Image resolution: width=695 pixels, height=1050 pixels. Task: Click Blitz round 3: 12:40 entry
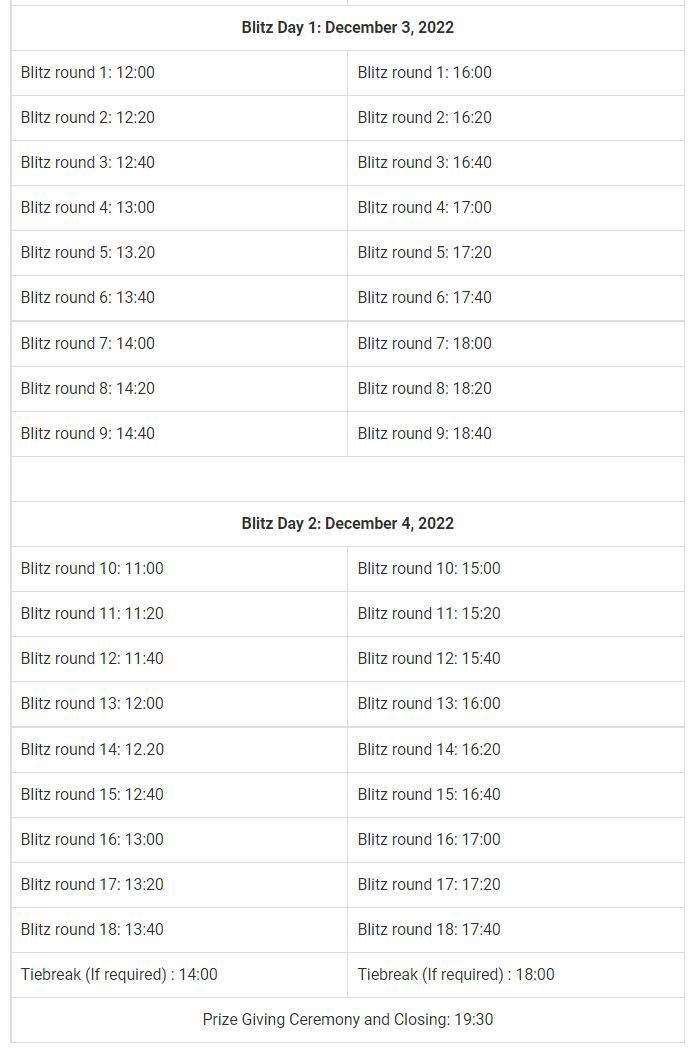tap(88, 163)
